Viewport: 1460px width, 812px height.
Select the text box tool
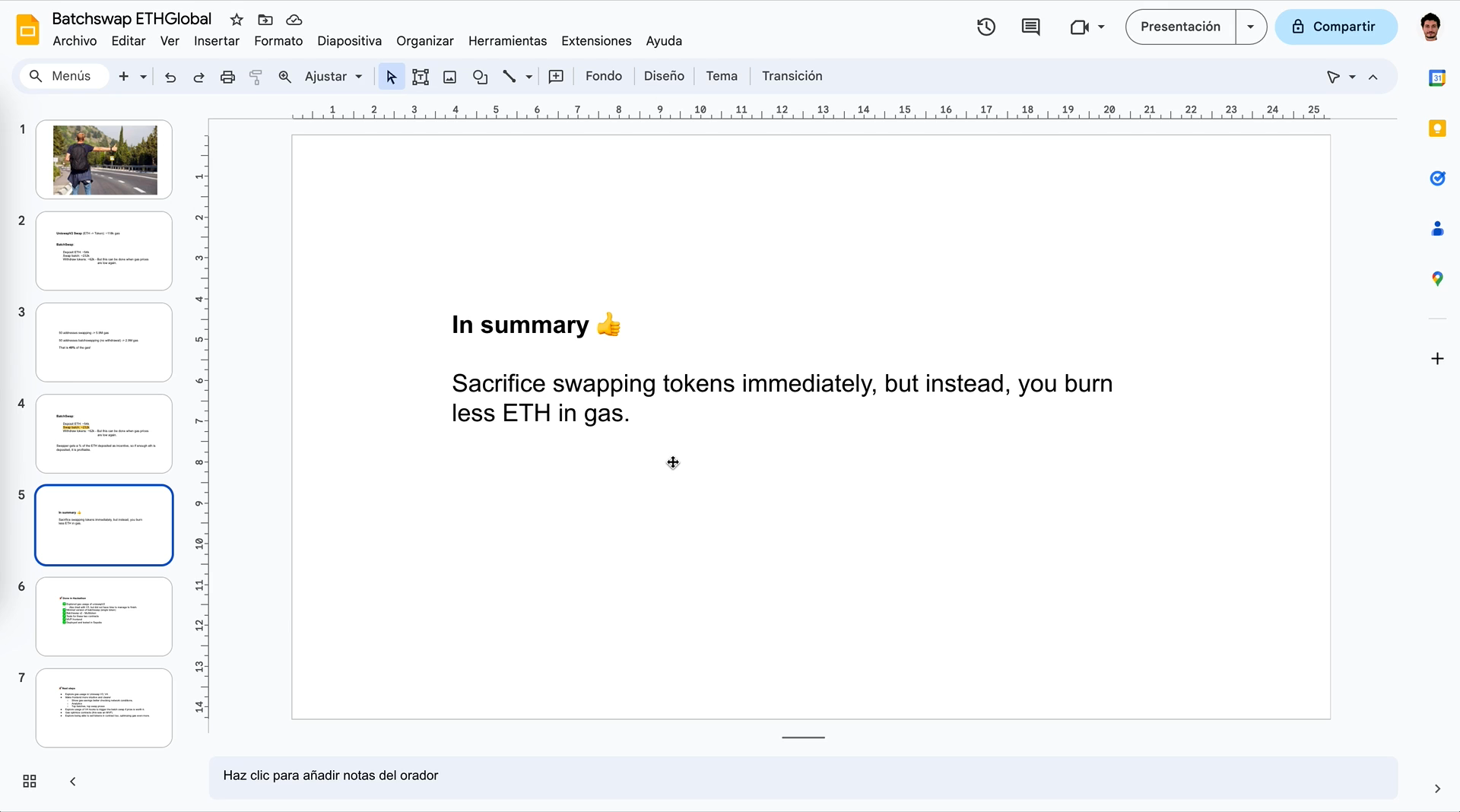(x=421, y=77)
